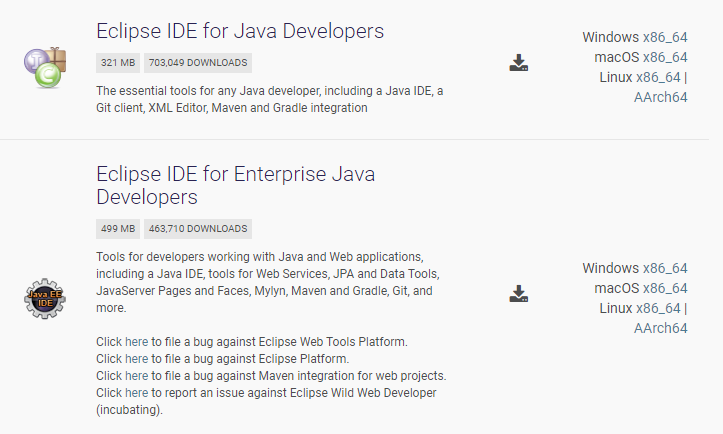Choose Linux AArch64 for Java Developers package
This screenshot has height=434, width=723.
click(661, 97)
